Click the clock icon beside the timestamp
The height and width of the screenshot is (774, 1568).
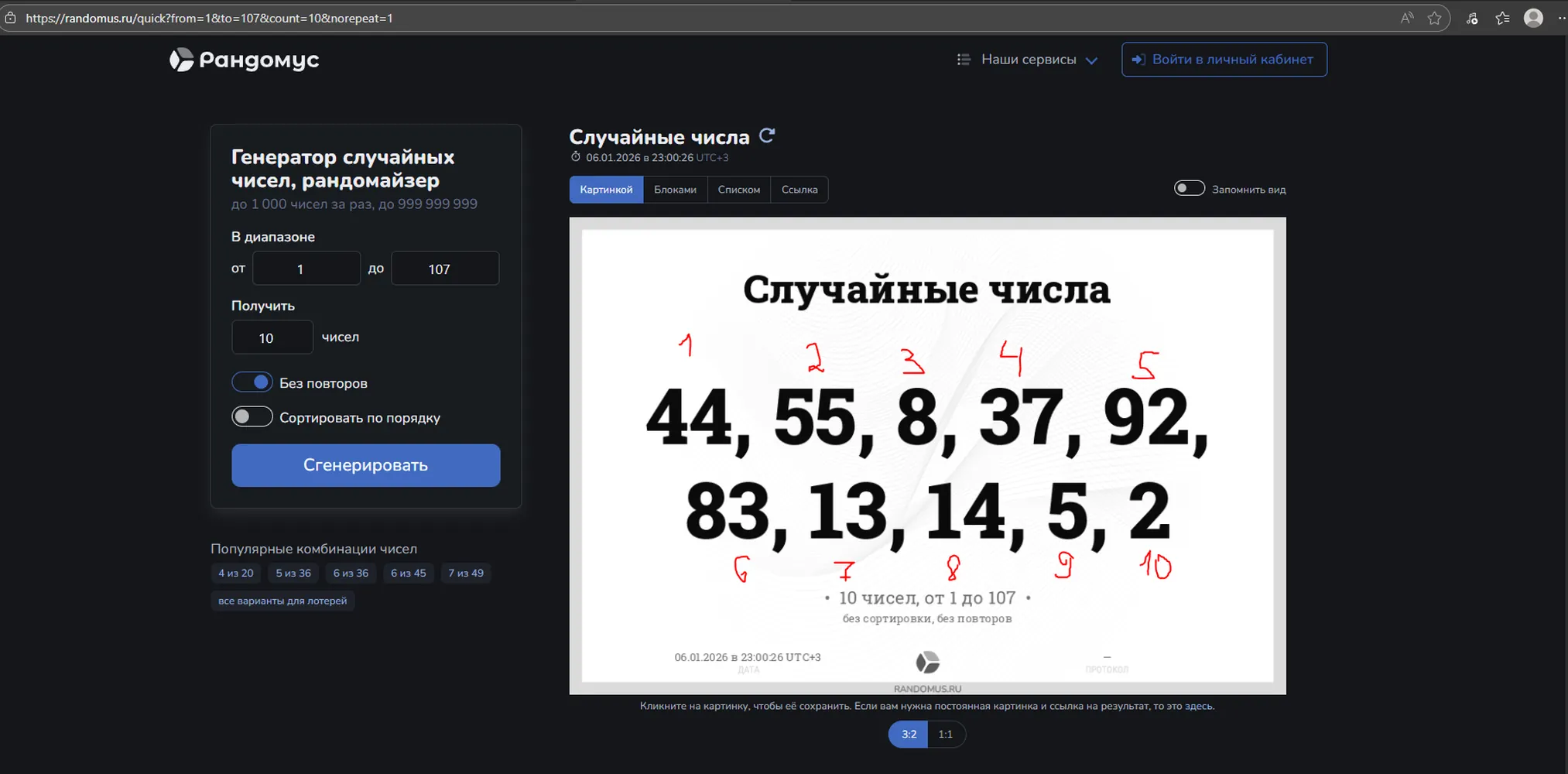pos(575,157)
